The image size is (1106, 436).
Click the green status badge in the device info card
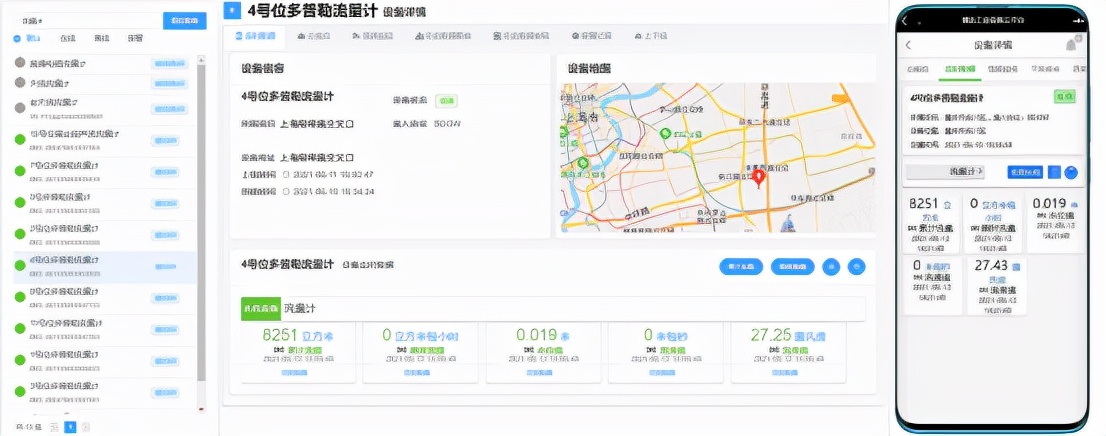[x=446, y=101]
